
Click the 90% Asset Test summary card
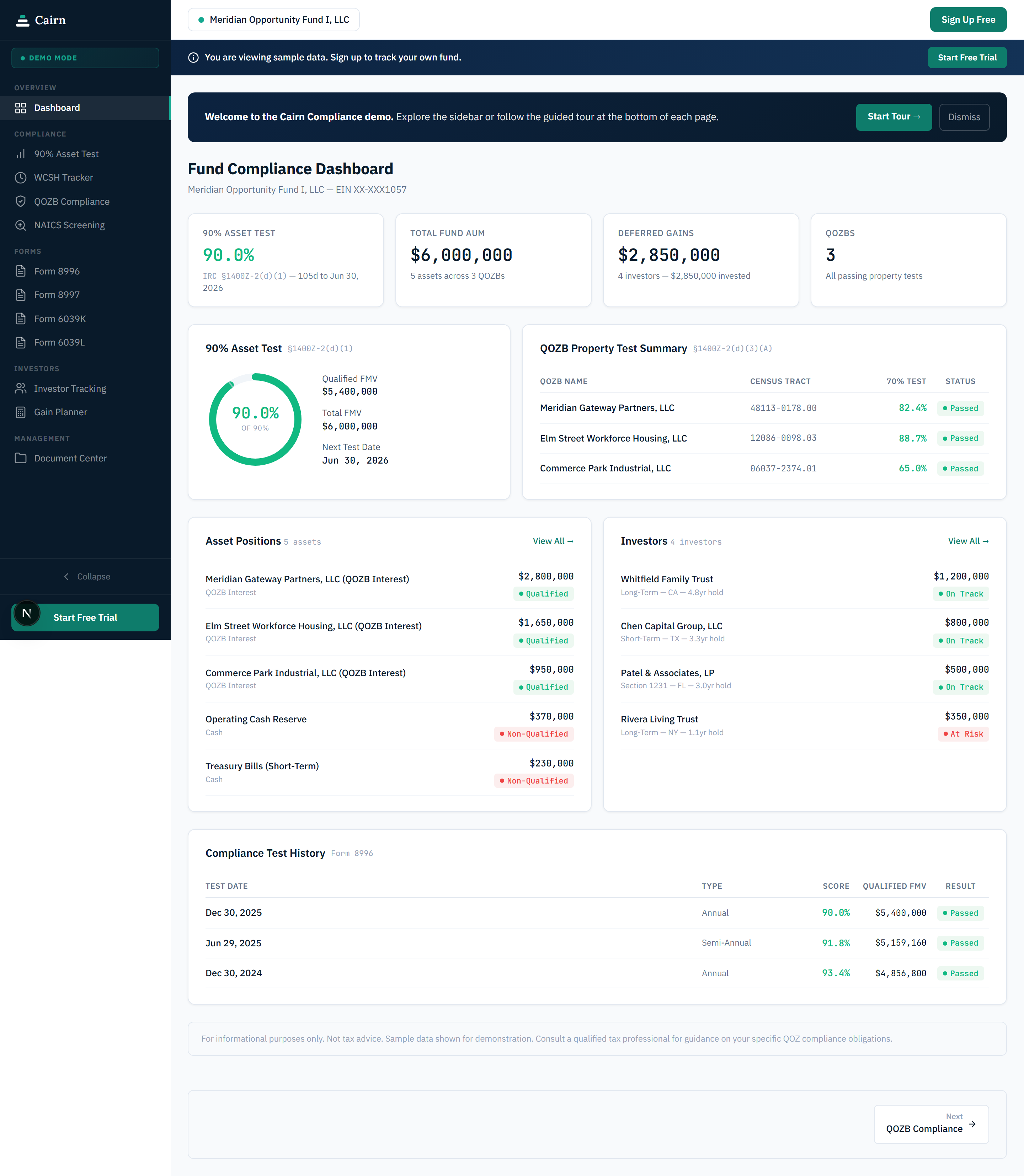[286, 261]
